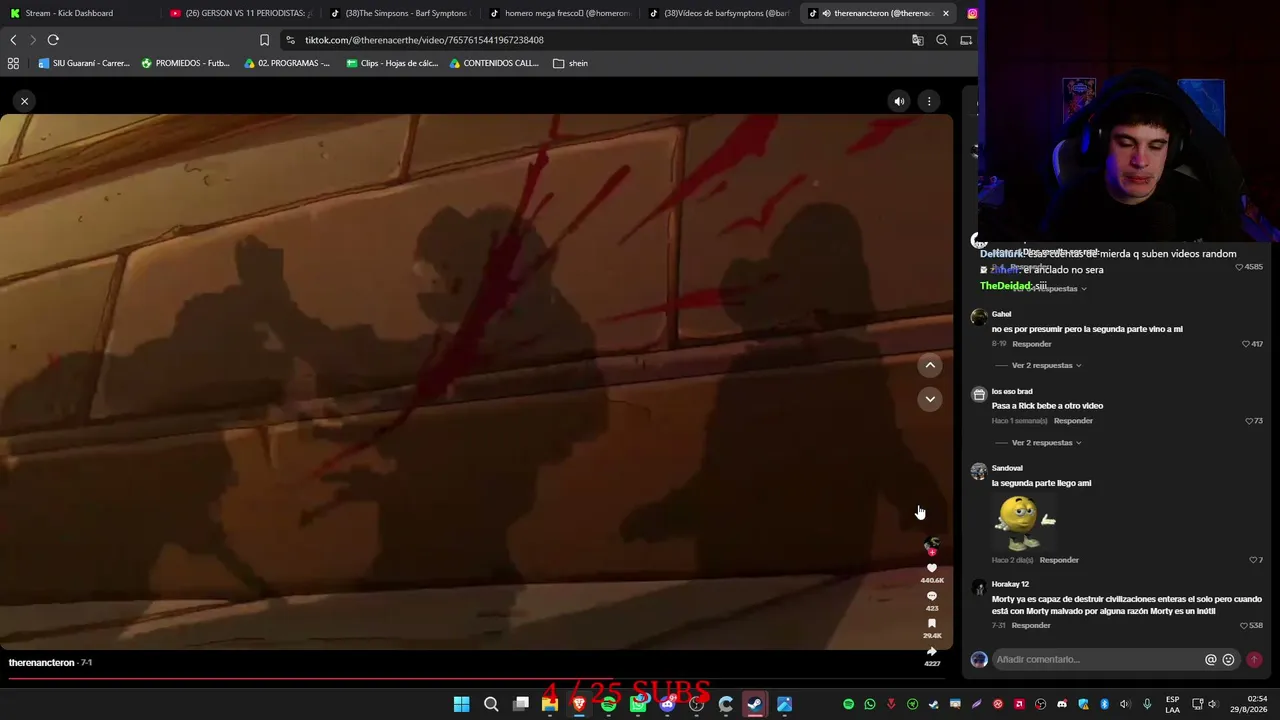Open the clock and date flyout
Screen dimensions: 1280x720
(x=1249, y=704)
